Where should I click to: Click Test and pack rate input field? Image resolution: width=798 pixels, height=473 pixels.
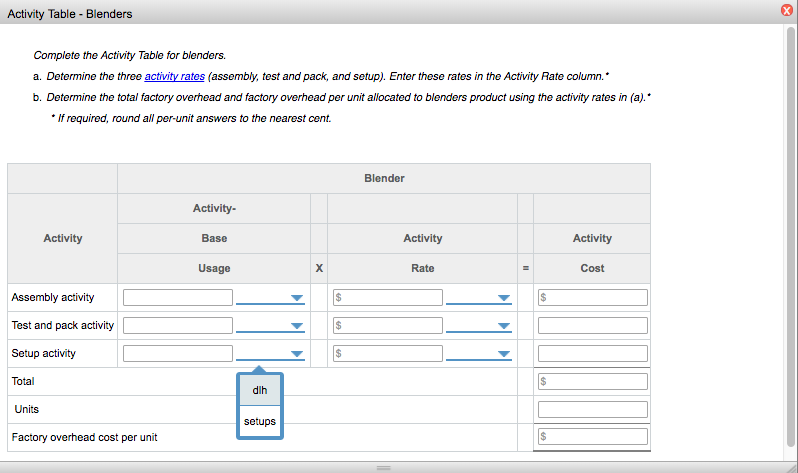point(388,325)
